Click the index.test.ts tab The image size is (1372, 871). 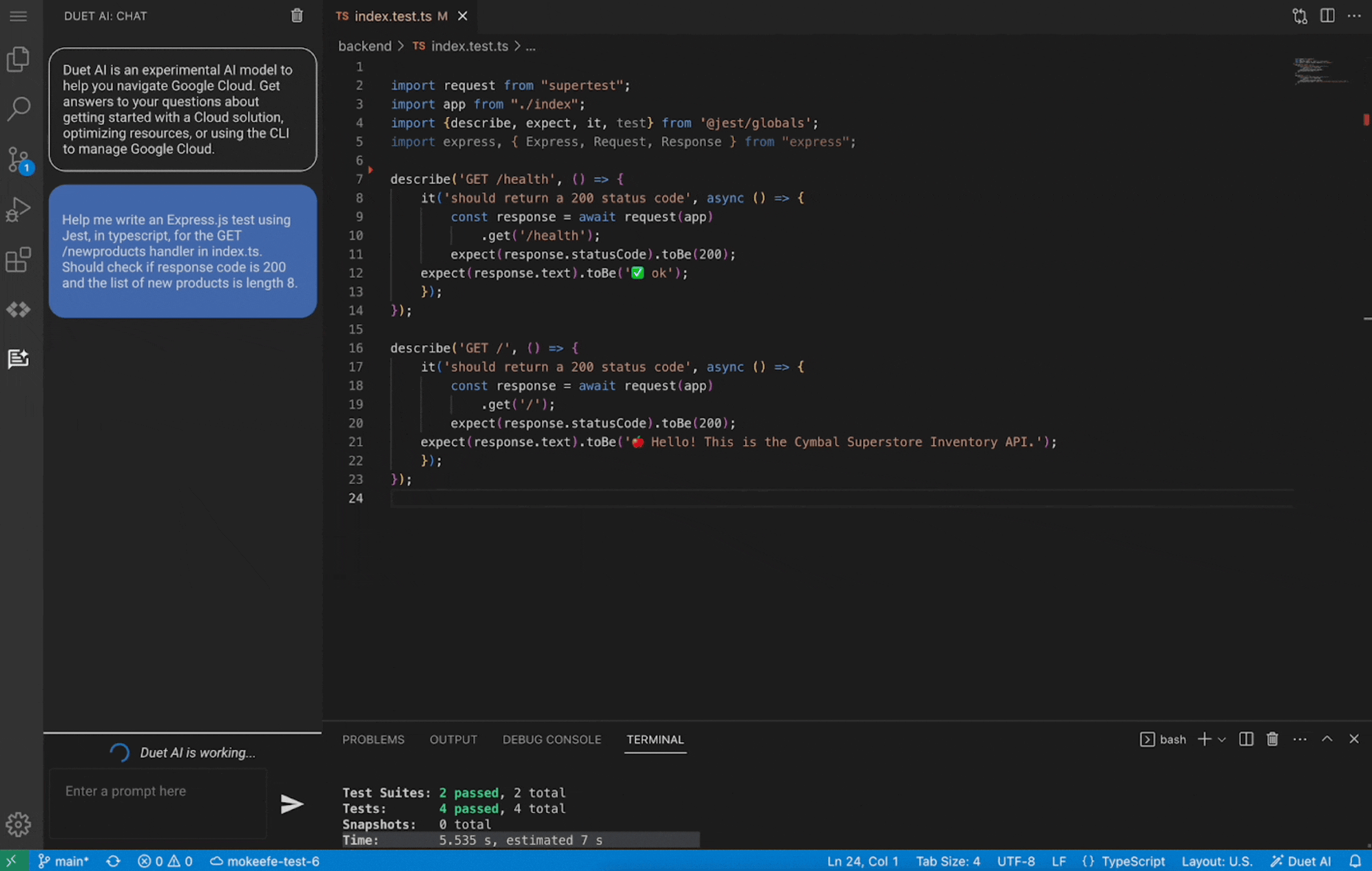(393, 16)
